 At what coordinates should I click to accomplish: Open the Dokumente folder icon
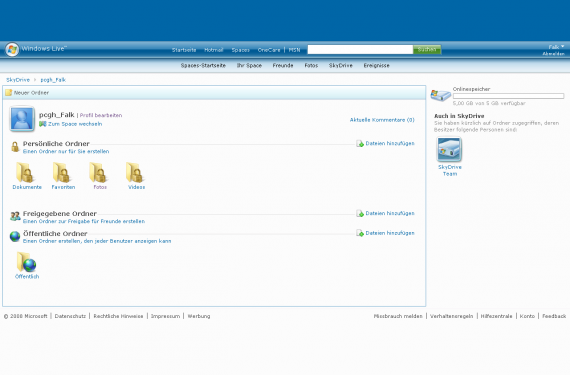pyautogui.click(x=25, y=172)
